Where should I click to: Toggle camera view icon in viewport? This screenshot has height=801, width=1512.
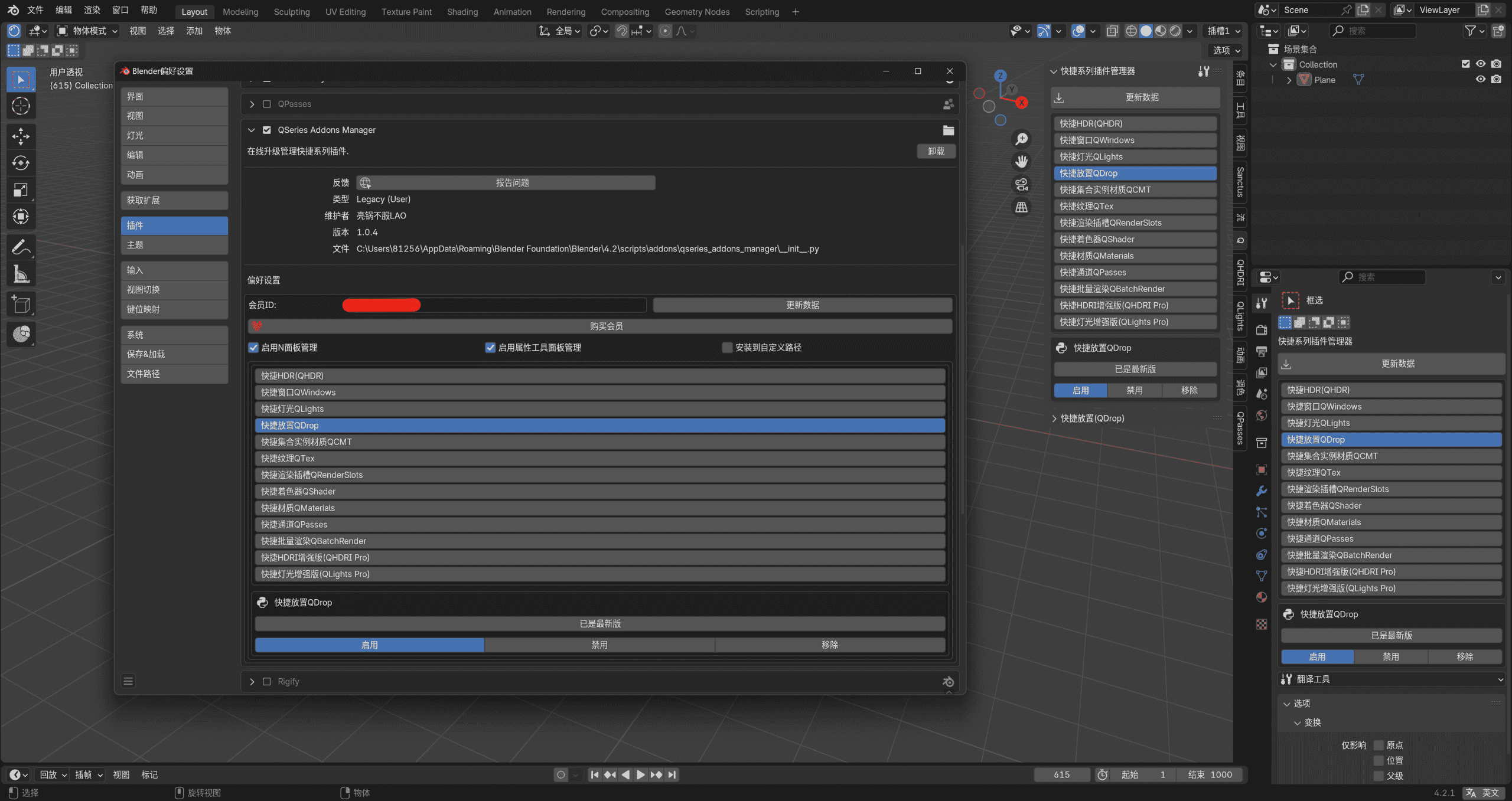[x=1021, y=184]
